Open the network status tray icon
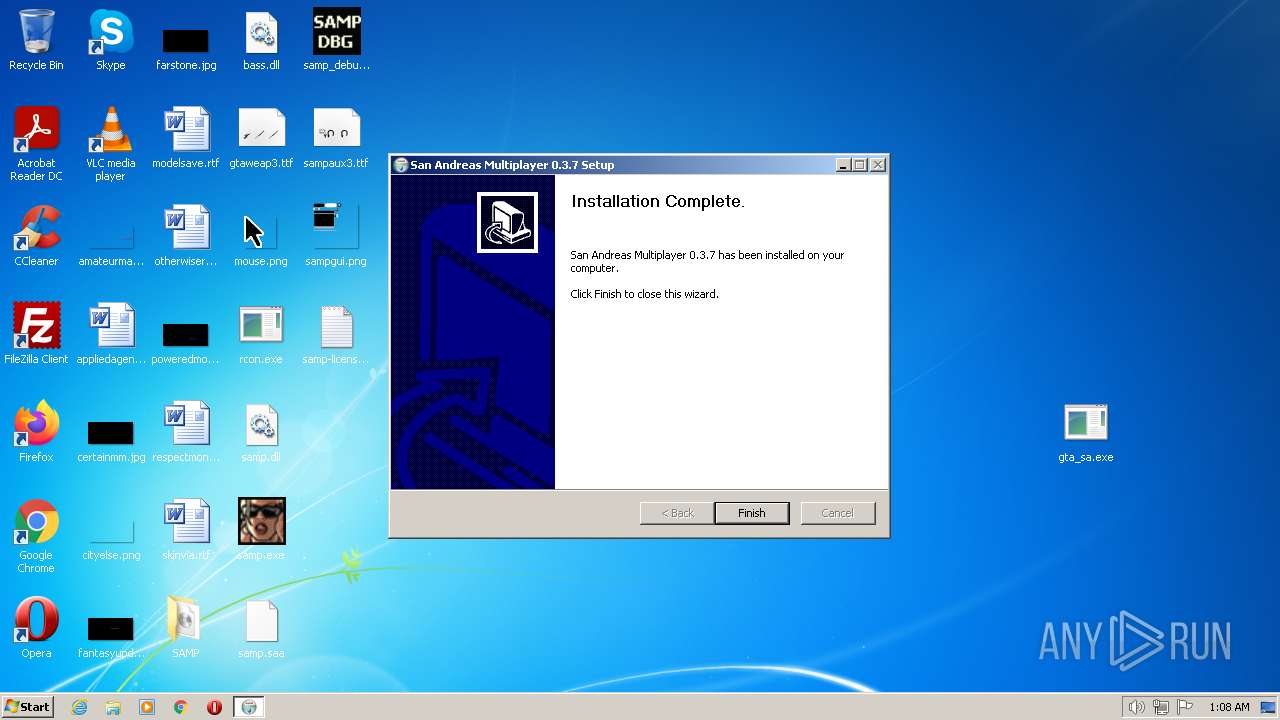The image size is (1280, 720). click(1161, 707)
